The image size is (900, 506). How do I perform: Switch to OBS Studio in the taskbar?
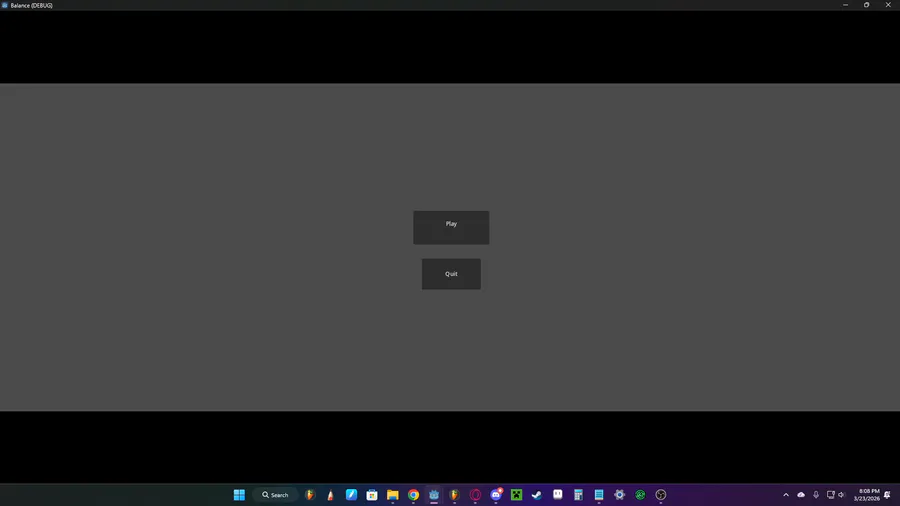tap(661, 495)
